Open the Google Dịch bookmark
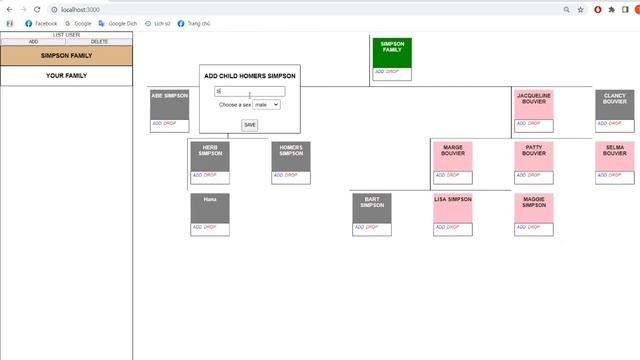The image size is (640, 360). pos(118,24)
